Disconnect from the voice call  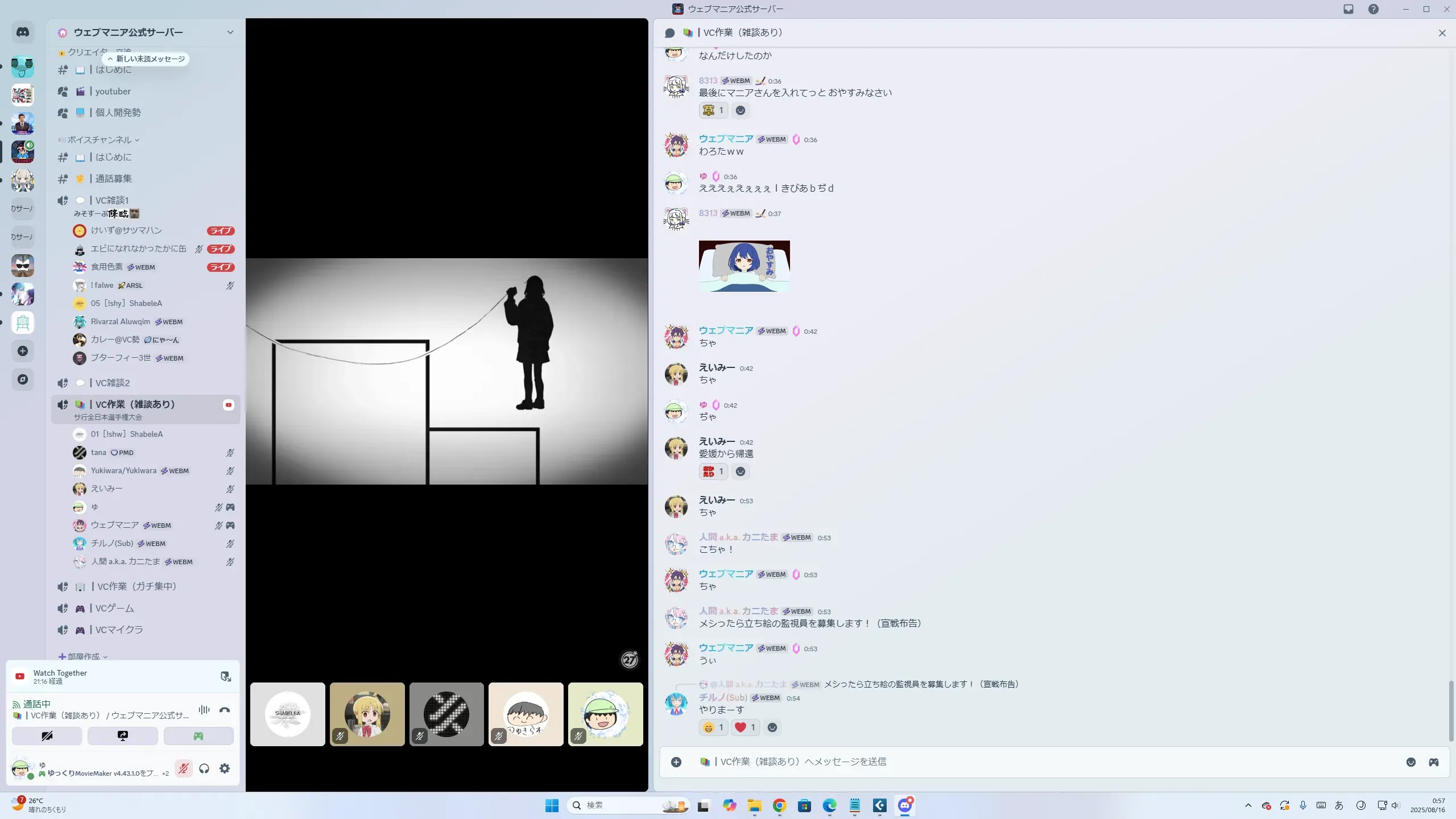(225, 710)
